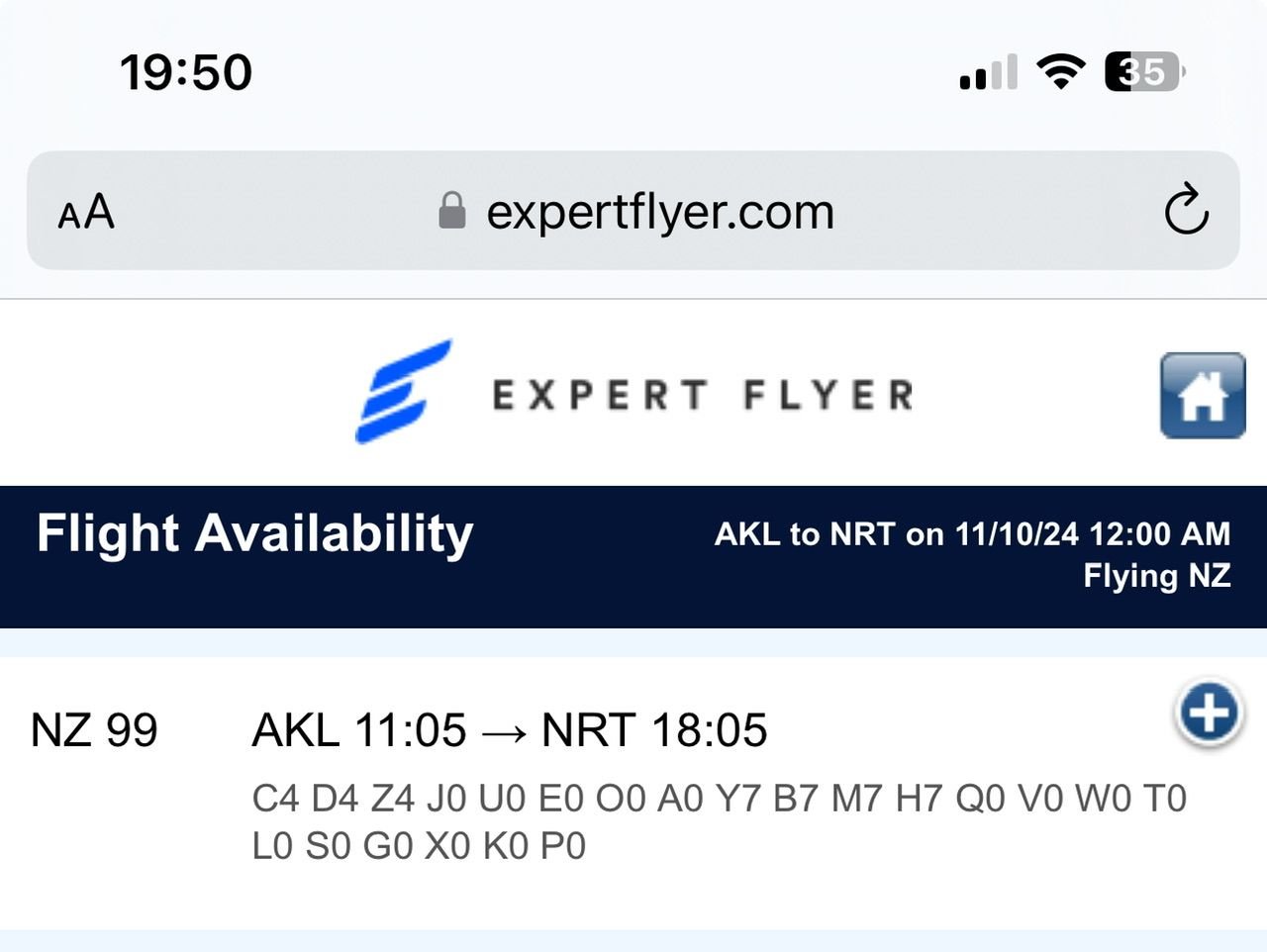Tap the P0 fare class code
The height and width of the screenshot is (952, 1267).
coord(563,847)
